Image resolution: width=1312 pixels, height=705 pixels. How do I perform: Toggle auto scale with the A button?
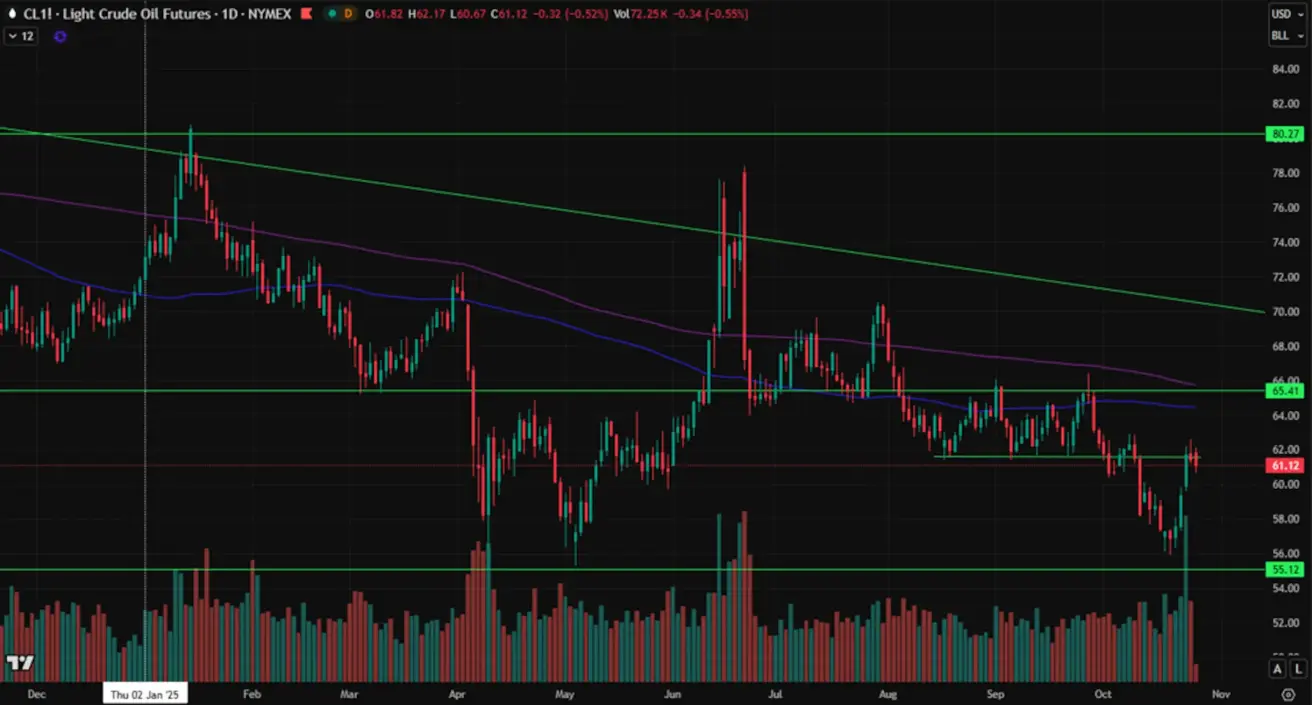1277,668
